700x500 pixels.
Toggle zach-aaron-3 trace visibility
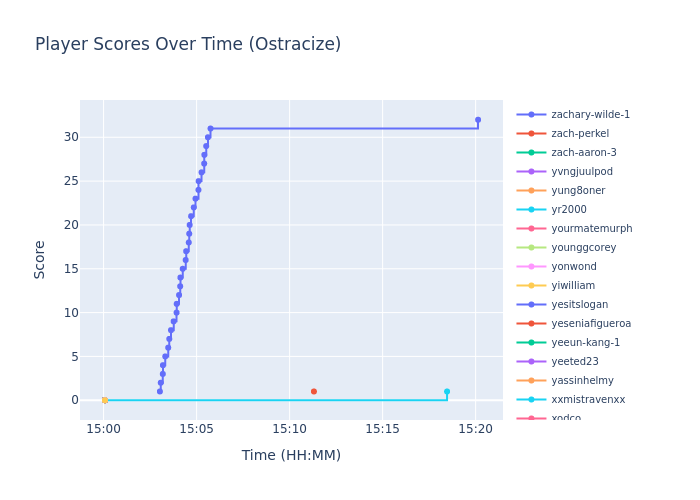click(583, 153)
